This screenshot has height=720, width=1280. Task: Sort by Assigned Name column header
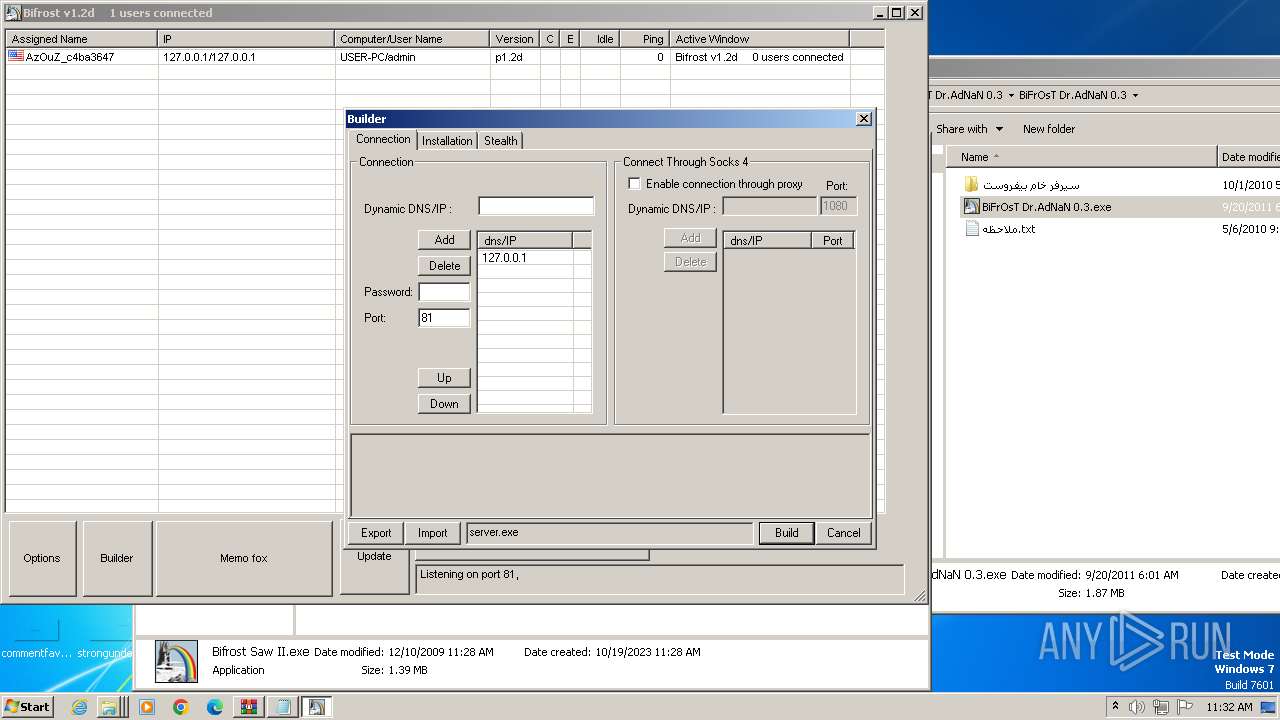click(x=82, y=39)
